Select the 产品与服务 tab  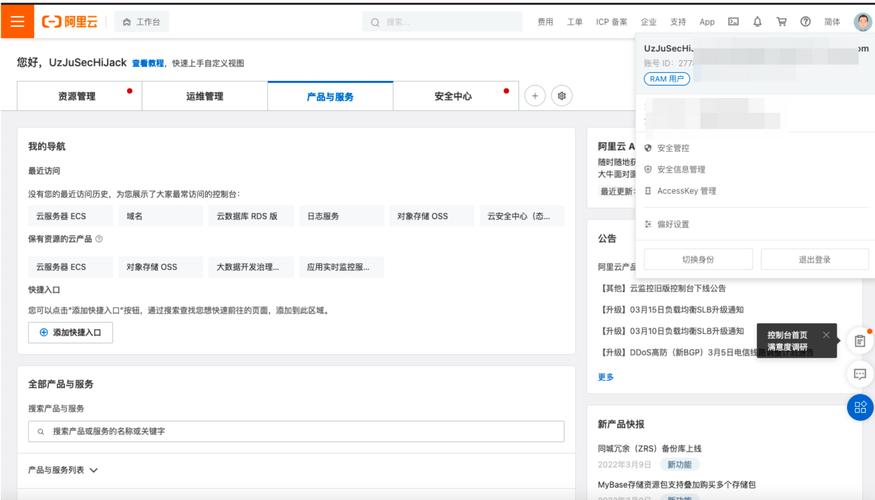[330, 96]
